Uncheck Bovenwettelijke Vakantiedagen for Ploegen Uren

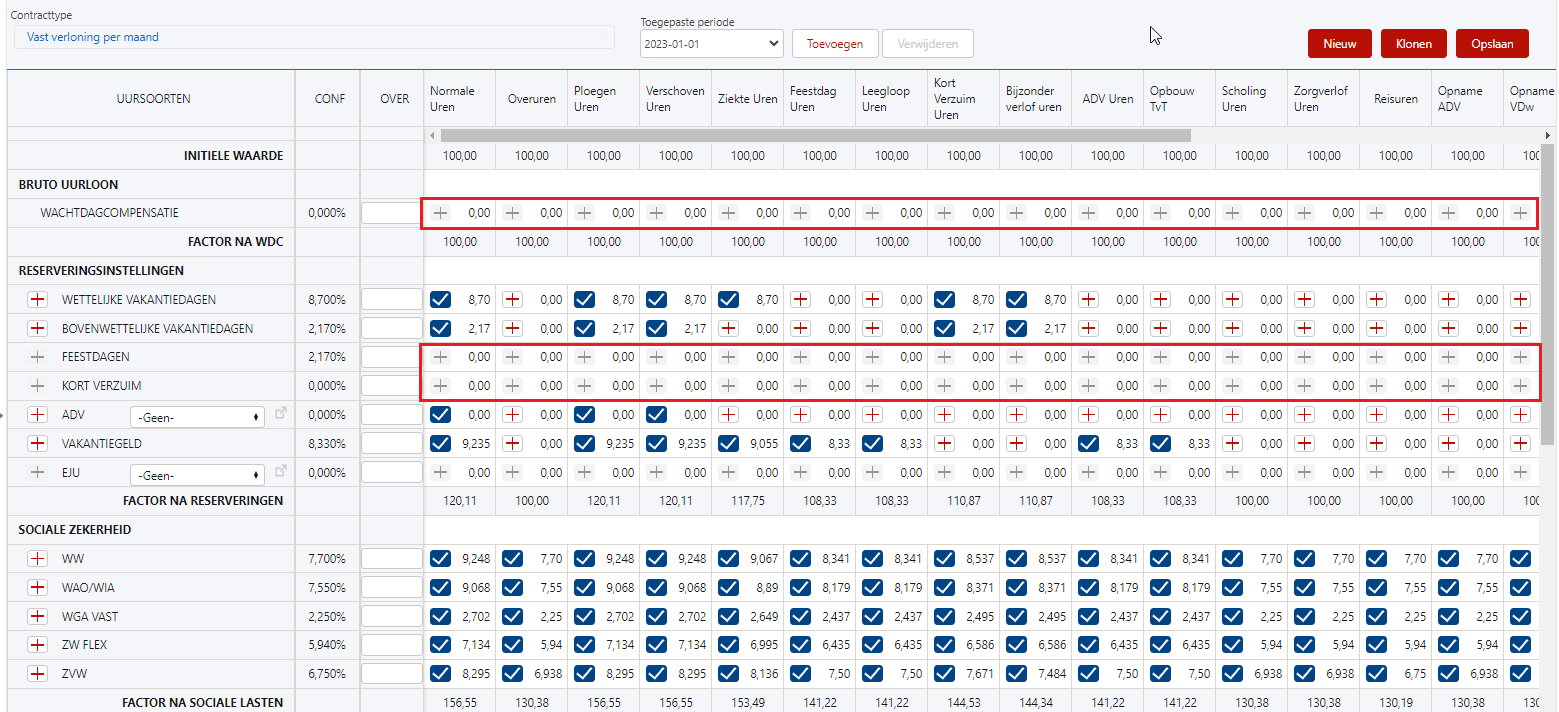tap(584, 328)
